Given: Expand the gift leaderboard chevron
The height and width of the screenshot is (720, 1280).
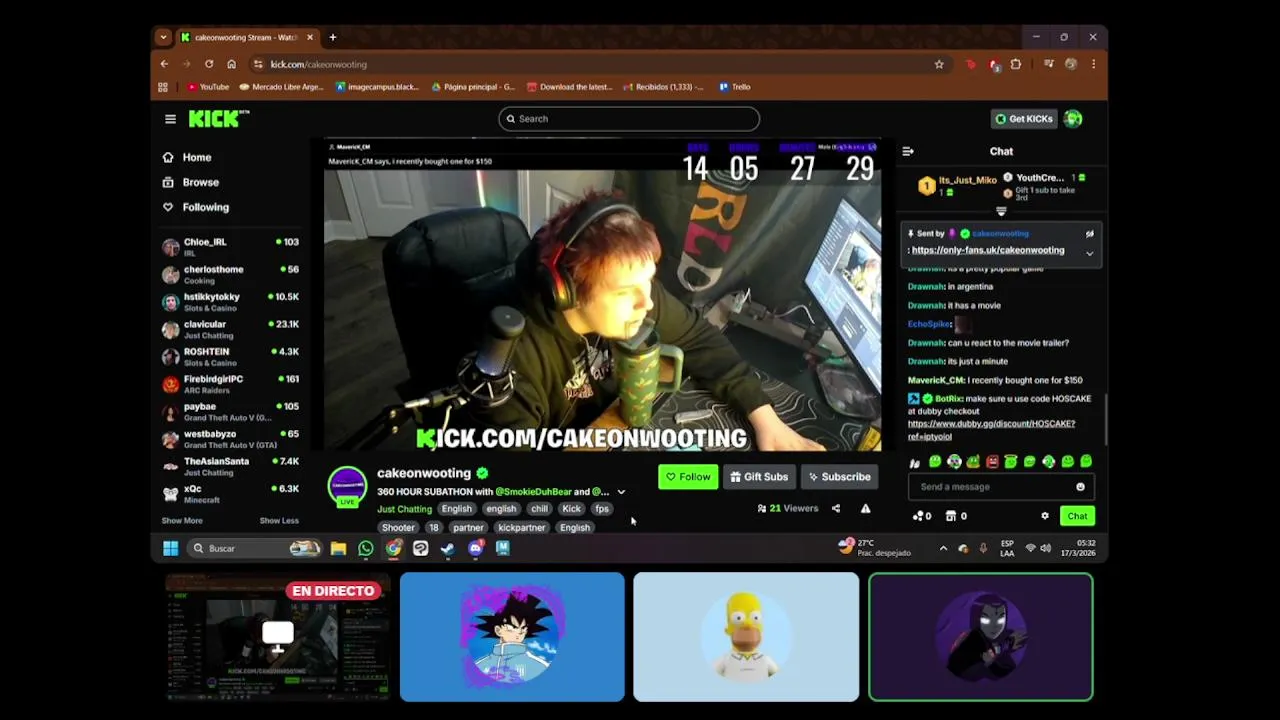Looking at the screenshot, I should (1001, 211).
